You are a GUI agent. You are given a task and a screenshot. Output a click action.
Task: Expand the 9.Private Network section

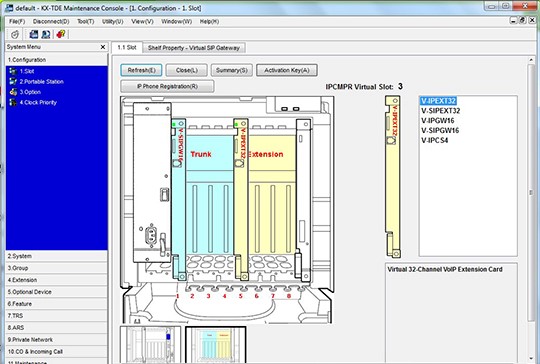[56, 340]
